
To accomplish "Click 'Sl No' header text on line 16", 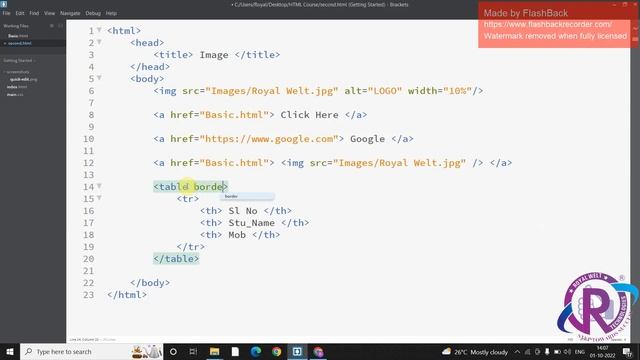I will (x=243, y=211).
